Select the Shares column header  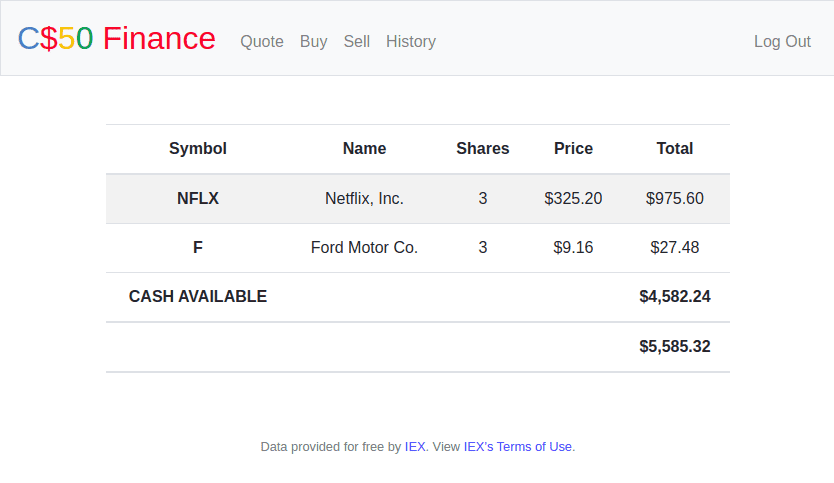[x=482, y=148]
